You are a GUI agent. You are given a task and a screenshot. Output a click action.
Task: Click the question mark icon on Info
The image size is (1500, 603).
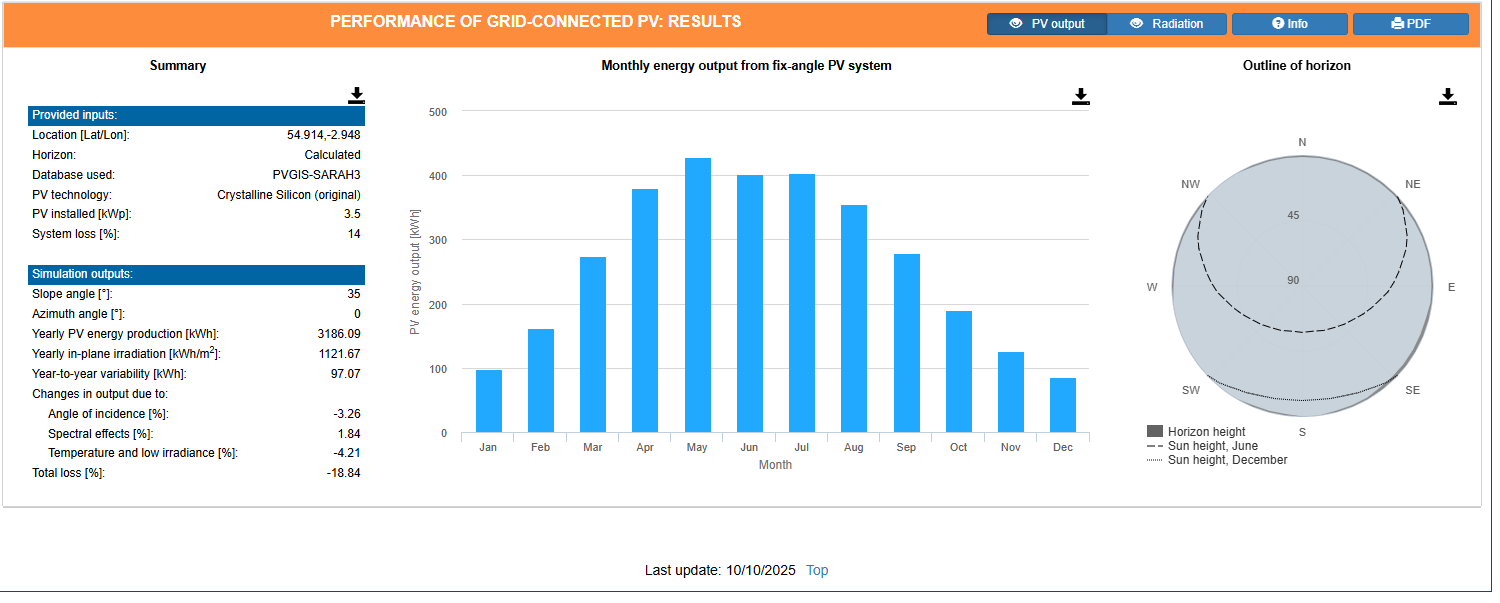coord(1277,24)
